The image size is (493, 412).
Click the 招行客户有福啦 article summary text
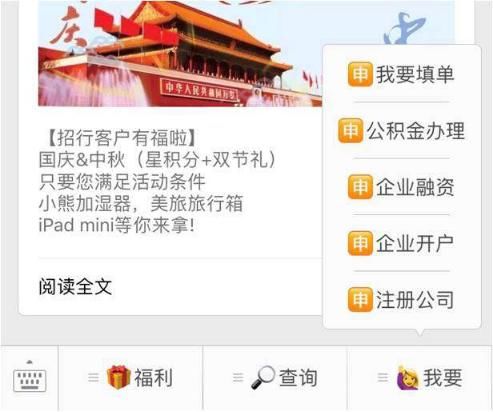157,181
